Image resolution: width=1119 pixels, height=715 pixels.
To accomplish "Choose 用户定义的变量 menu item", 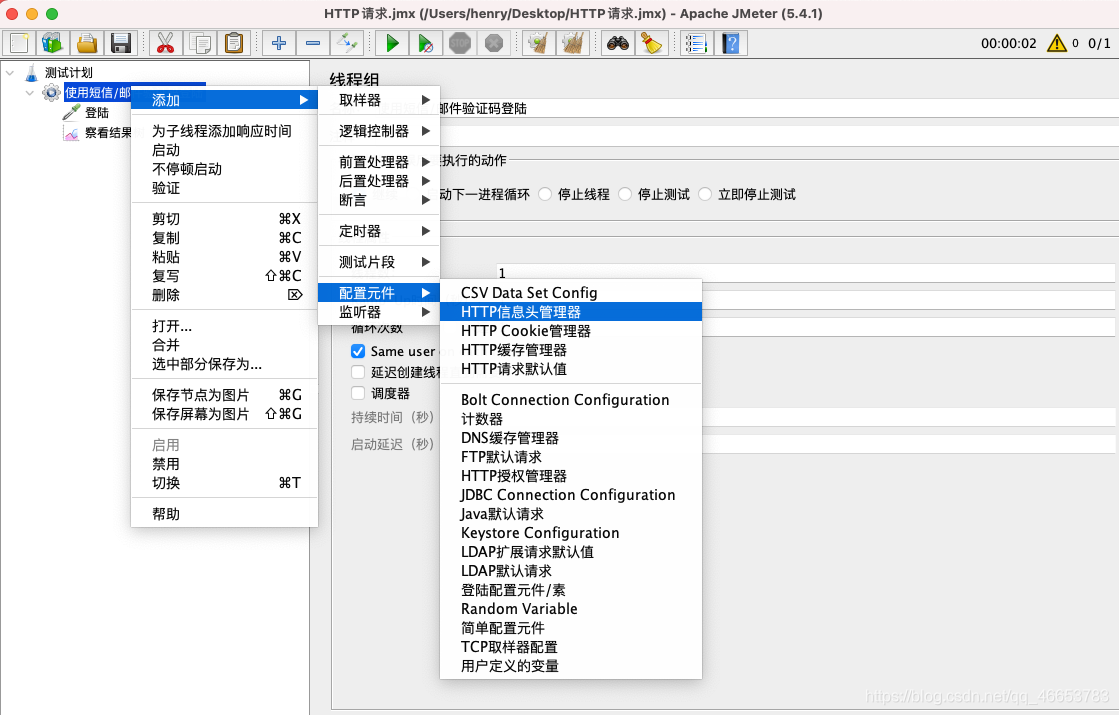I will click(571, 666).
